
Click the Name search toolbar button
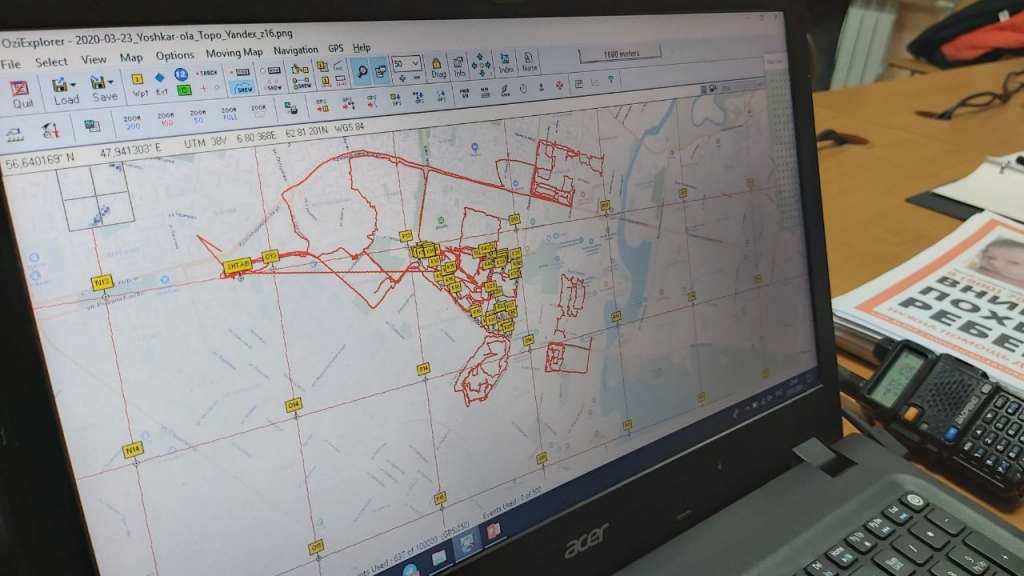[529, 62]
